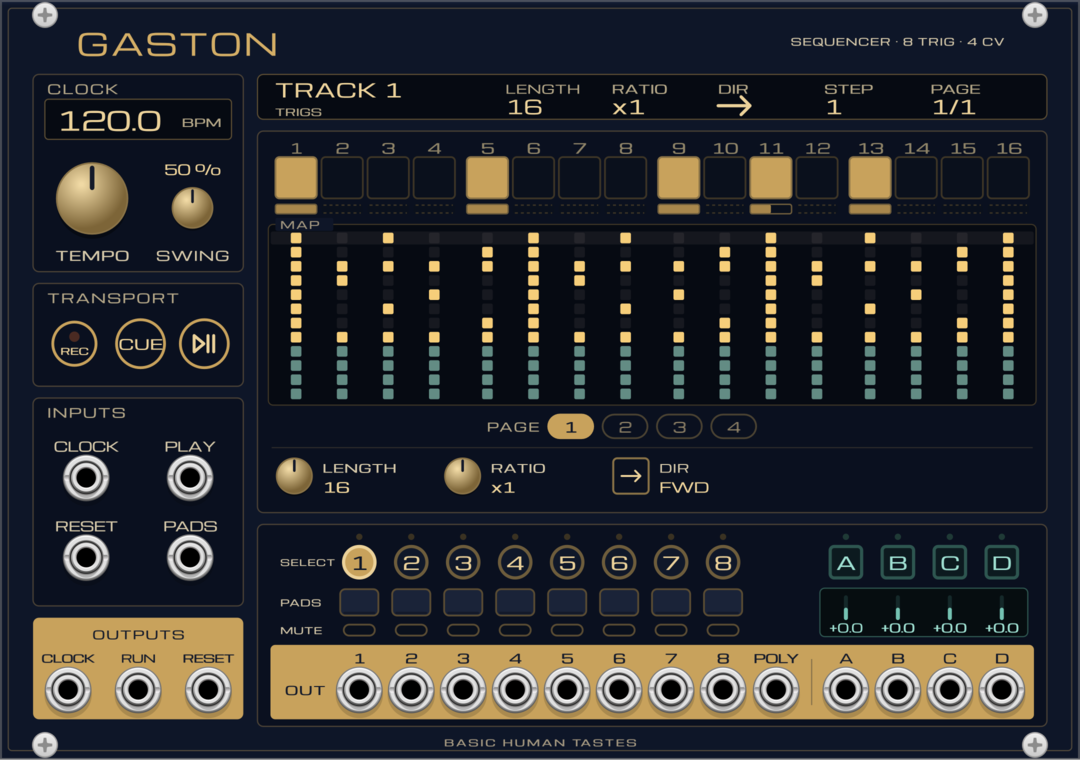1080x760 pixels.
Task: Toggle mute for track 4
Action: click(515, 630)
